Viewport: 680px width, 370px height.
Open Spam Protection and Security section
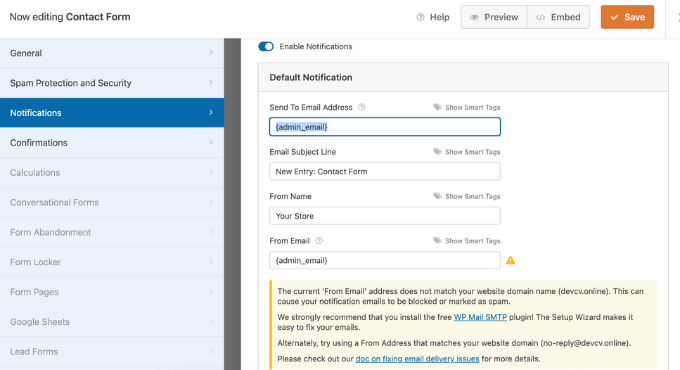[x=112, y=82]
